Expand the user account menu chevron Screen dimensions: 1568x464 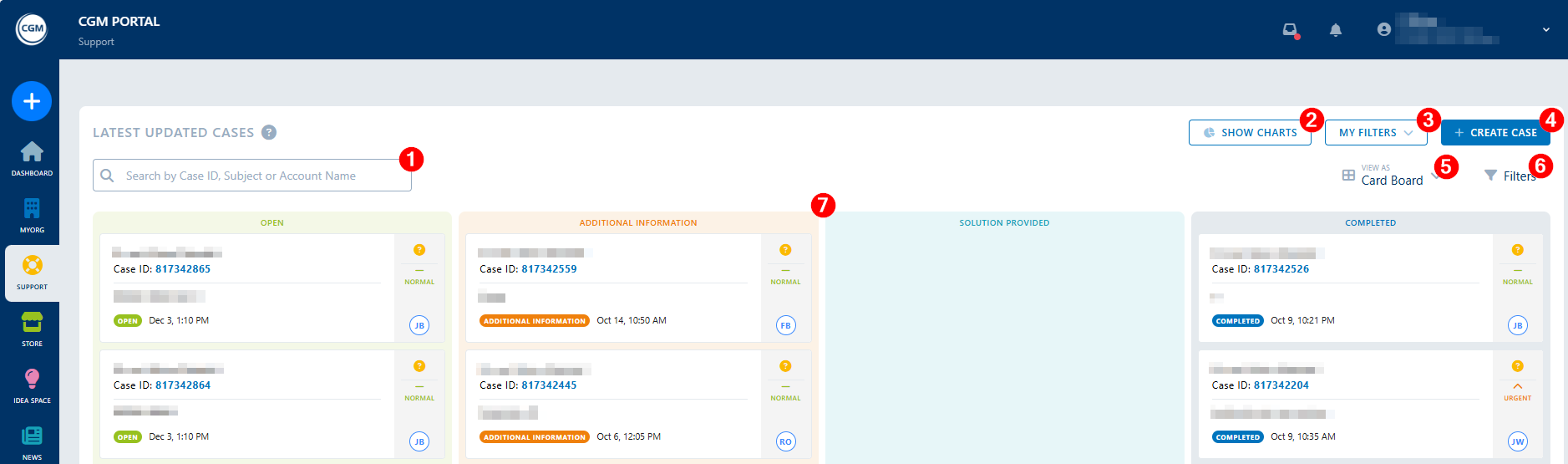click(x=1546, y=29)
